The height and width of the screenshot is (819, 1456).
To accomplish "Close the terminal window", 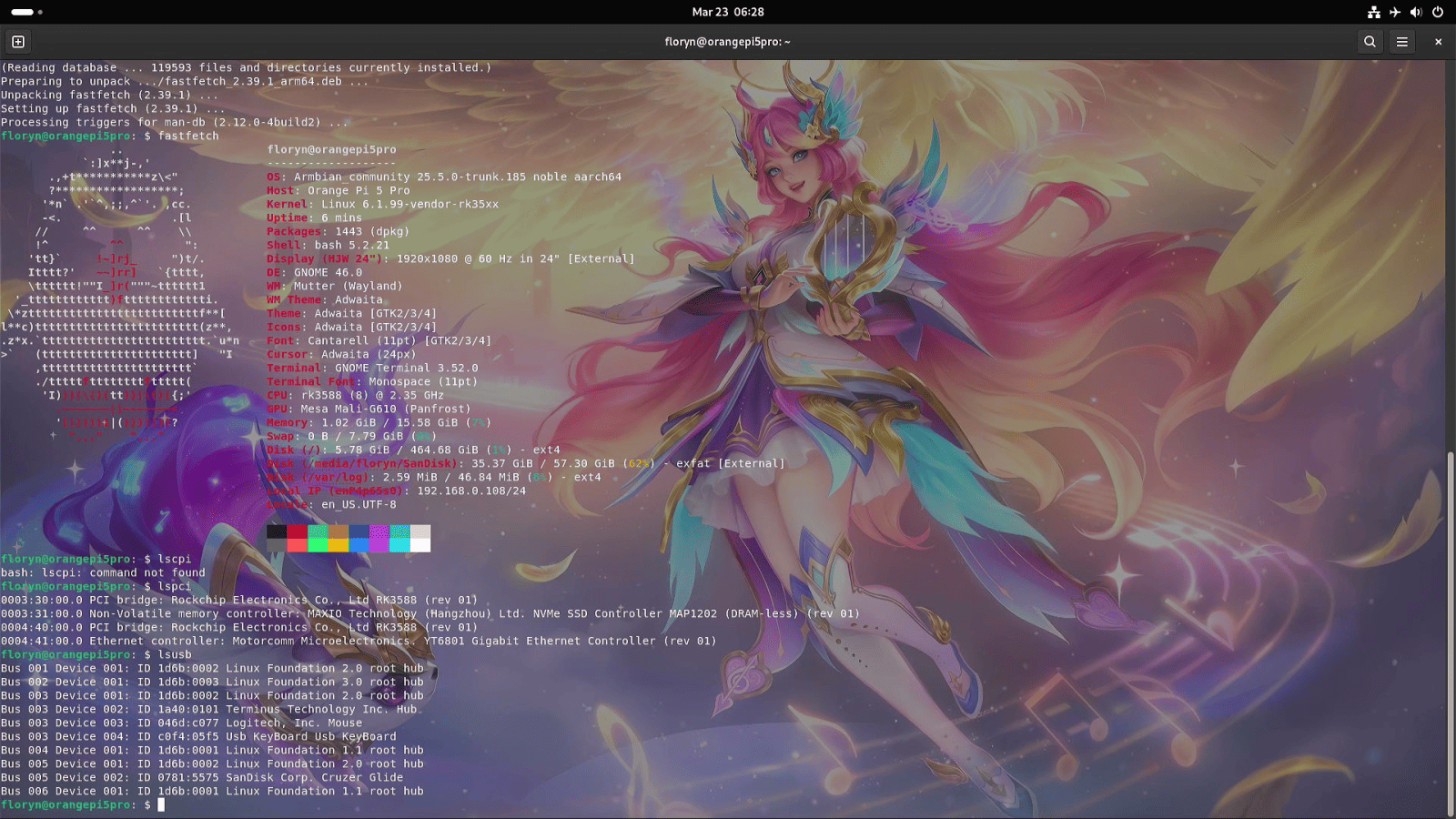I will point(1438,42).
